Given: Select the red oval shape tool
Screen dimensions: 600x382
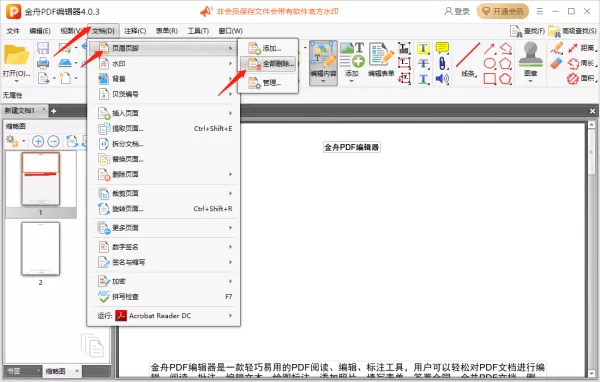Looking at the screenshot, I should pyautogui.click(x=490, y=64).
